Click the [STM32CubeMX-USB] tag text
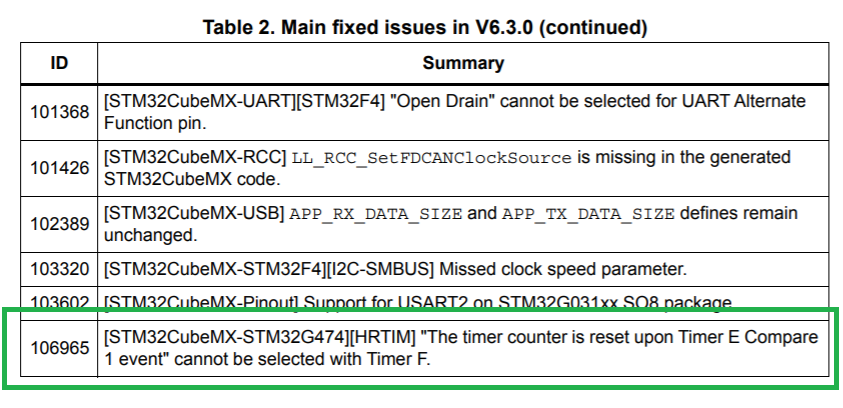This screenshot has height=408, width=843. pyautogui.click(x=194, y=213)
